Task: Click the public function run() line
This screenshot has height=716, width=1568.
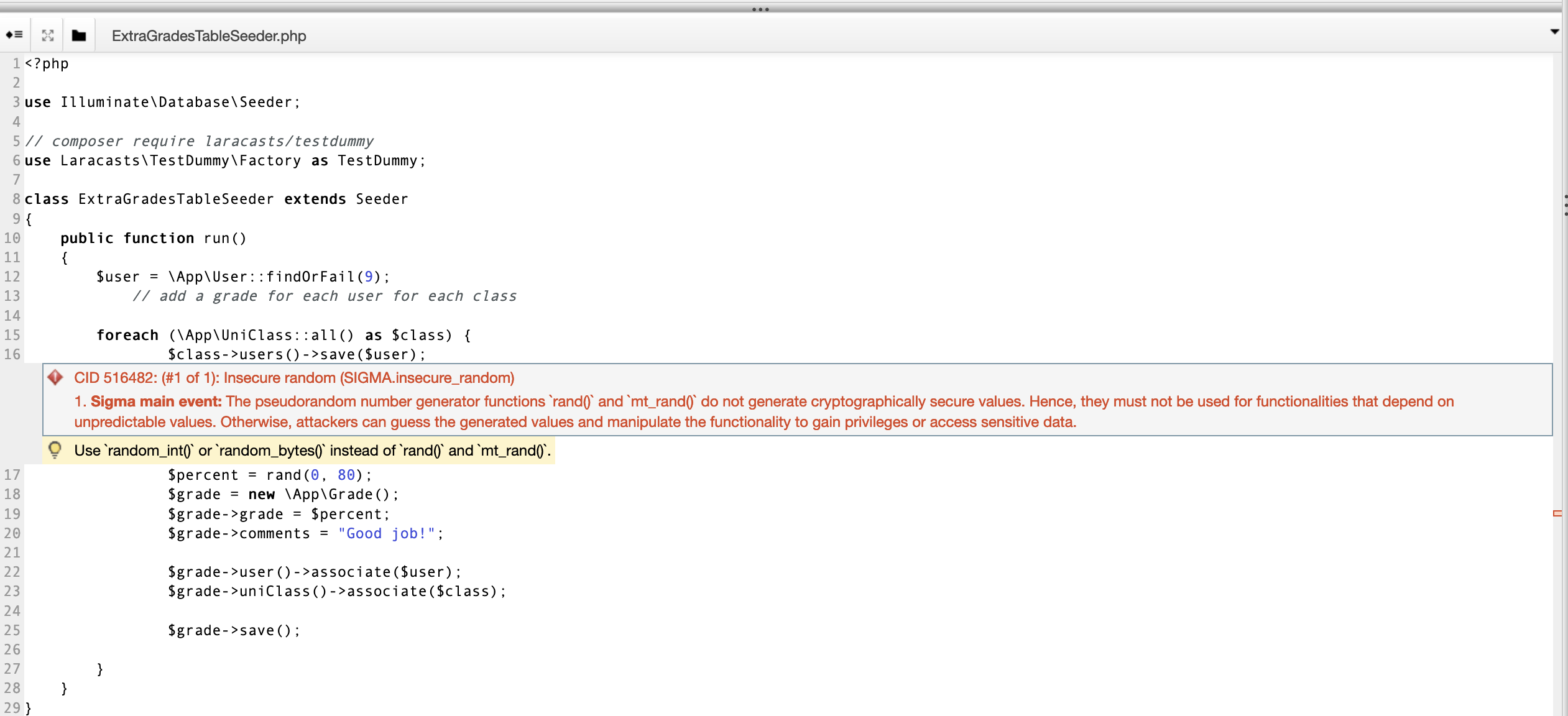Action: coord(154,238)
